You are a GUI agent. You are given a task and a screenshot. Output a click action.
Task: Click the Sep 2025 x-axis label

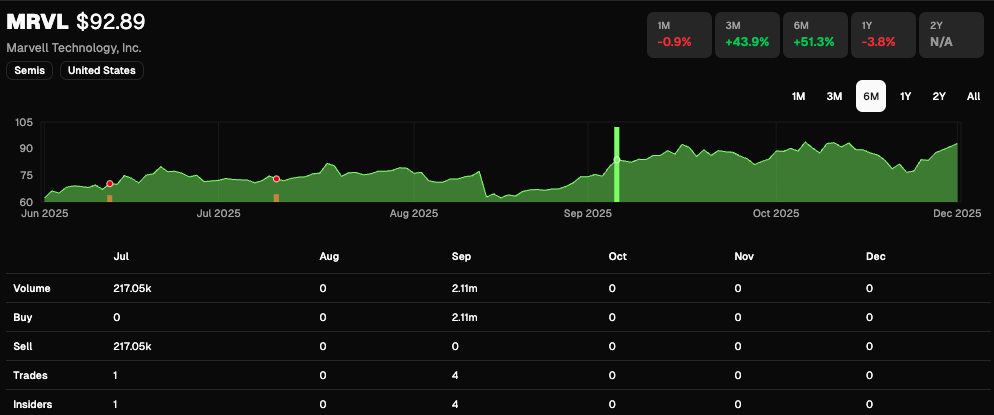[x=588, y=214]
